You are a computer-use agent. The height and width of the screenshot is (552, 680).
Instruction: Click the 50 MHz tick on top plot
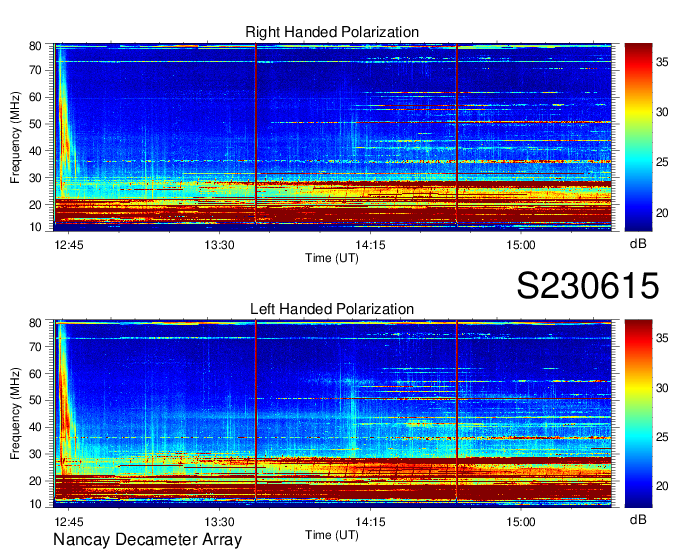click(35, 124)
